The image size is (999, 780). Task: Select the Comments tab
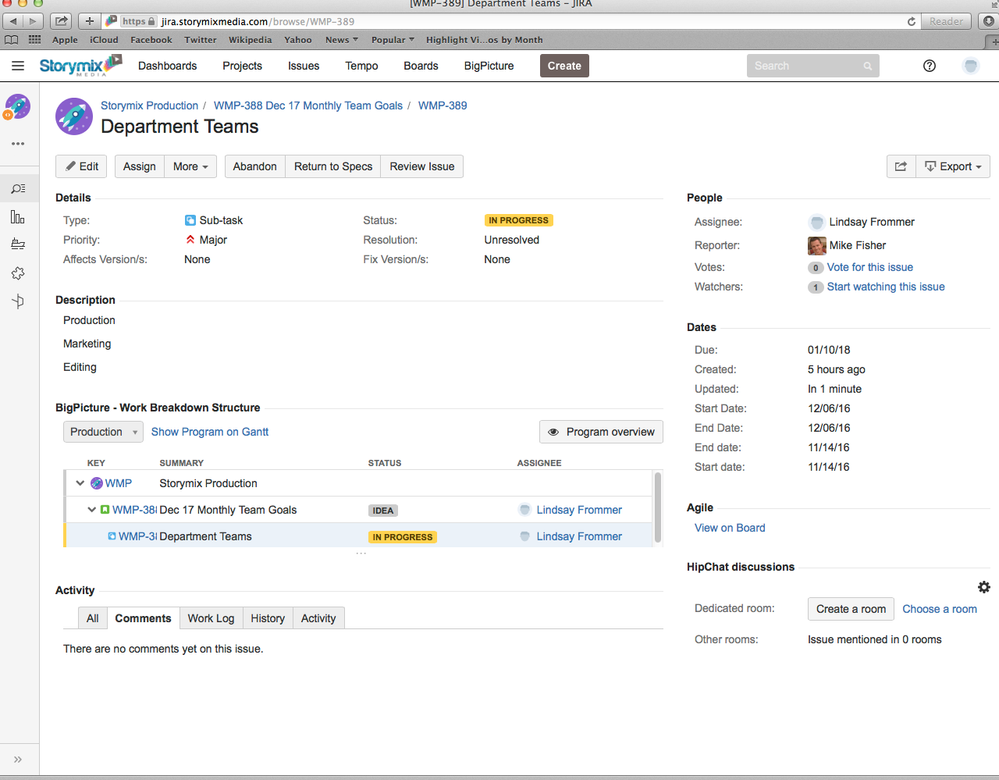143,618
